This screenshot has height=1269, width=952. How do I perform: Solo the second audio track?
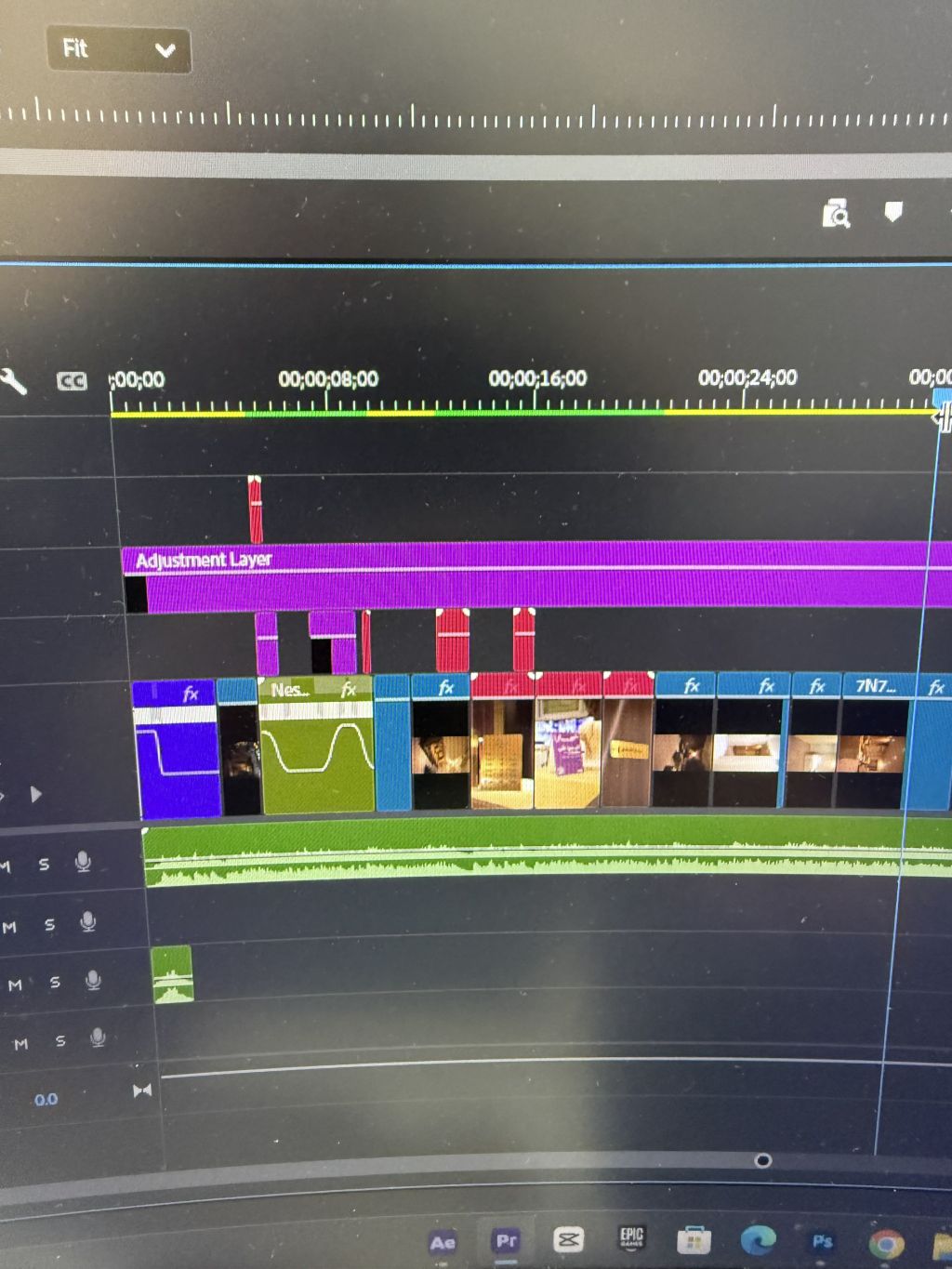click(49, 924)
